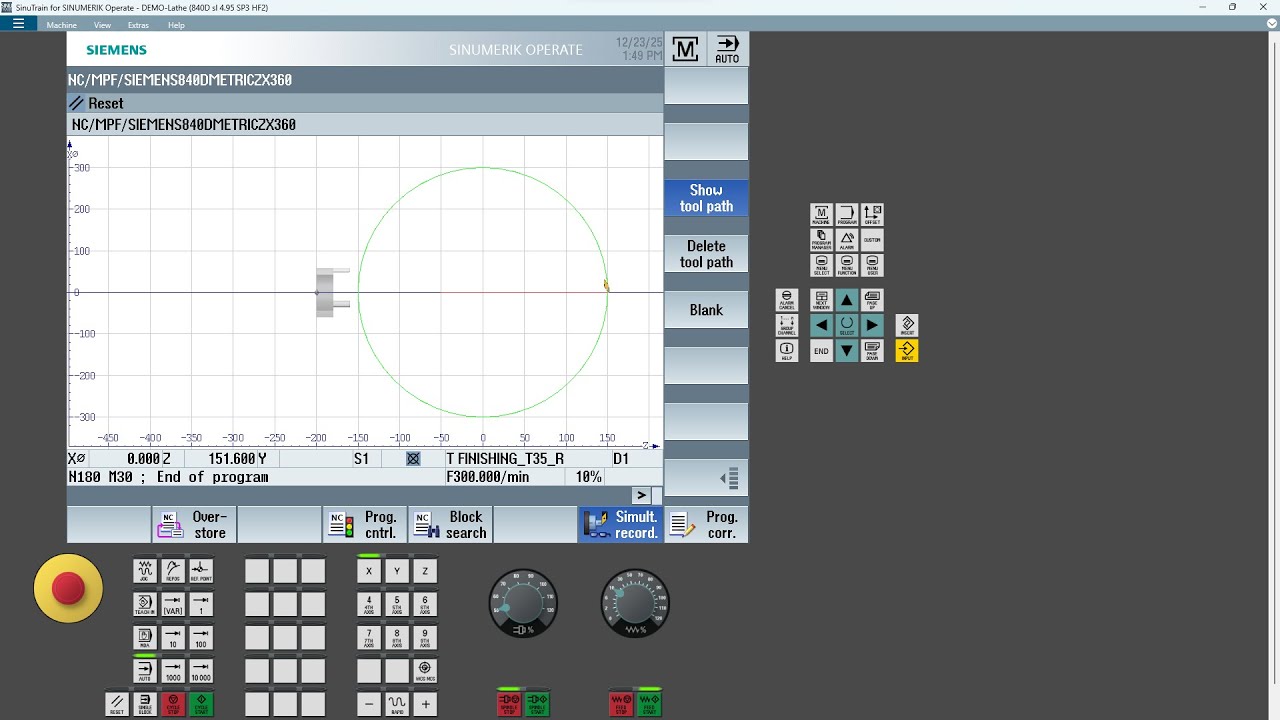
Task: Select the 4th axis key
Action: coord(369,604)
